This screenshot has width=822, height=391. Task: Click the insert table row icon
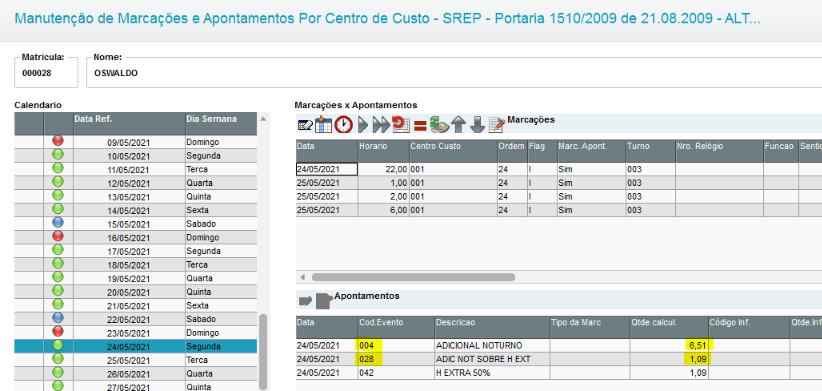click(x=323, y=125)
